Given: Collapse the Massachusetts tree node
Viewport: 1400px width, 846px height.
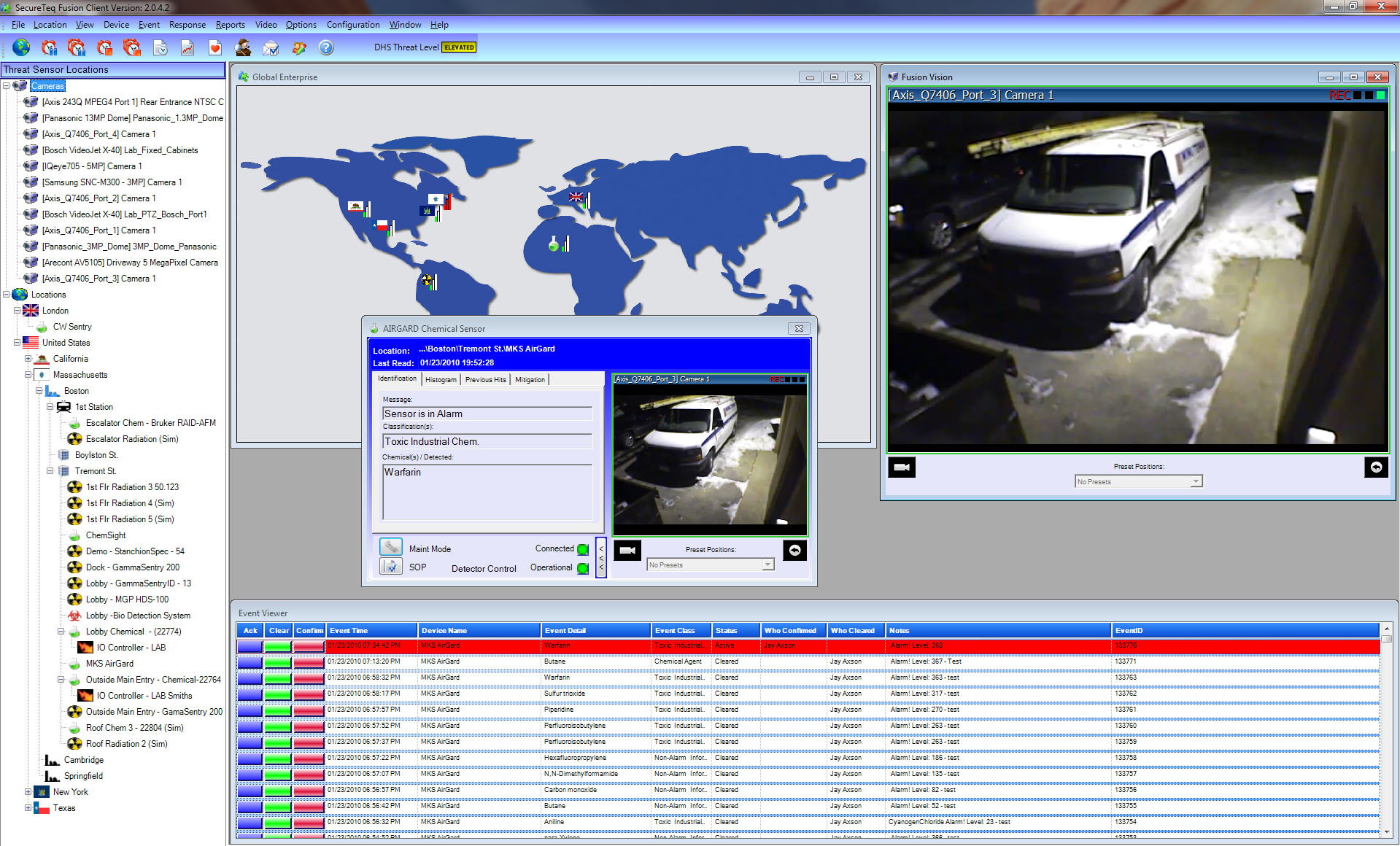Looking at the screenshot, I should point(28,375).
